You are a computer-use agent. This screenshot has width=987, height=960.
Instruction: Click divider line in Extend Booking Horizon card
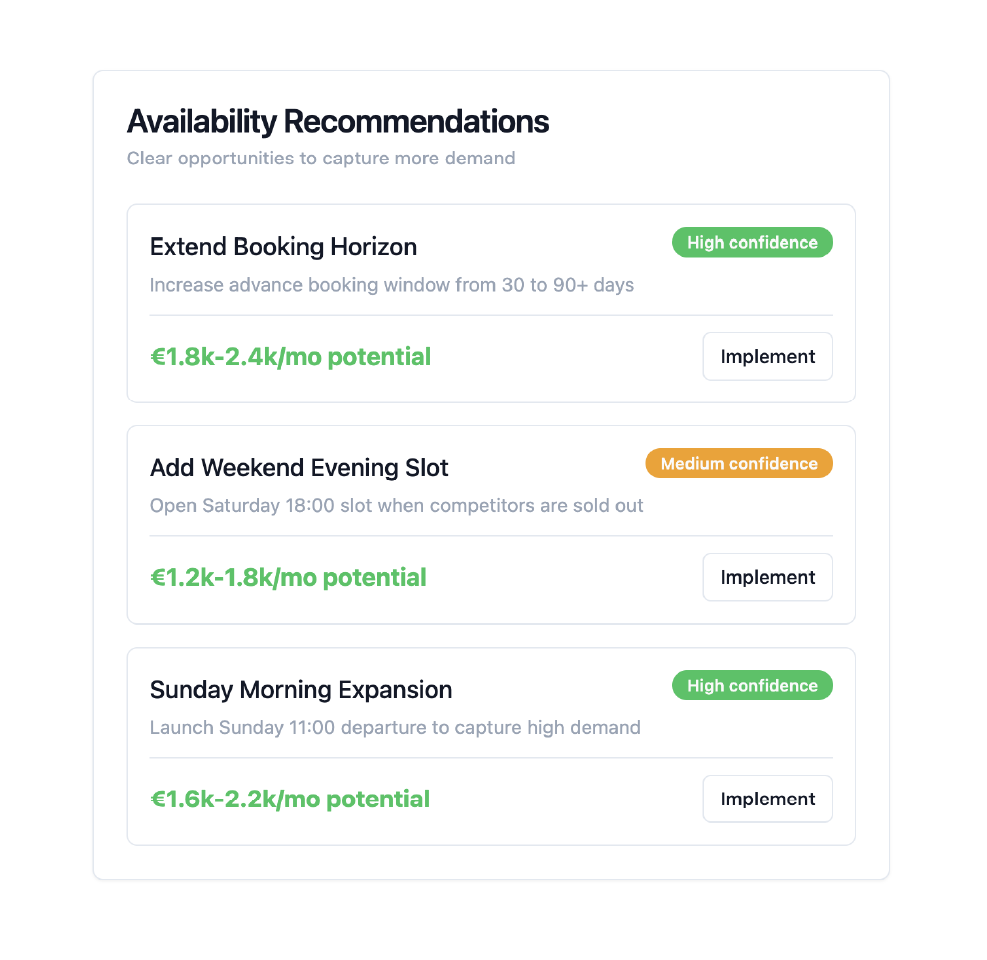point(490,315)
